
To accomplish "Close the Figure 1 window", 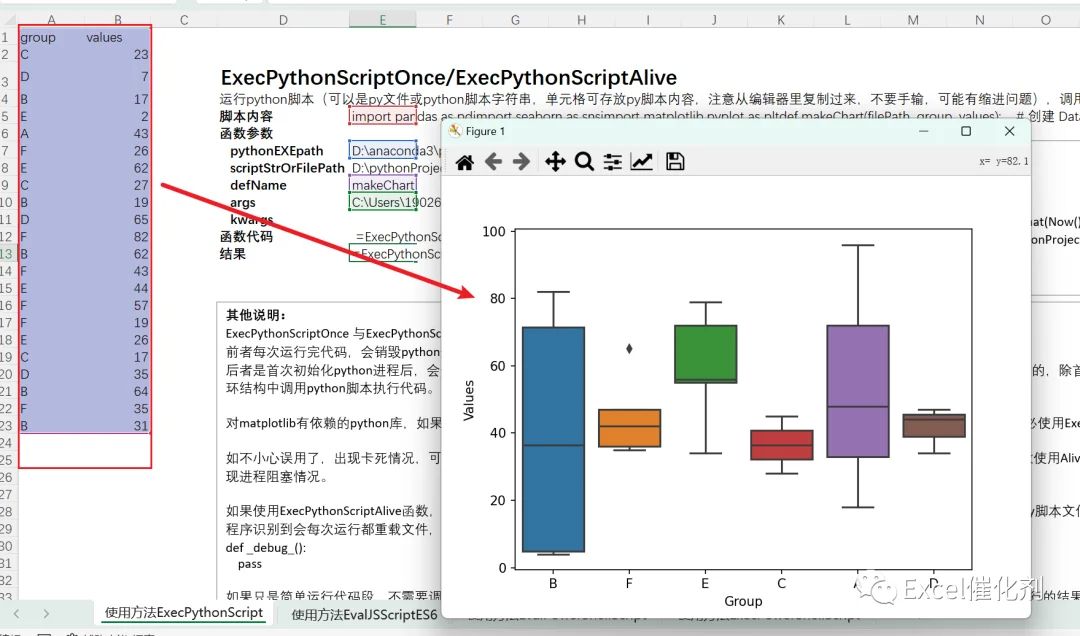I will [x=1010, y=131].
